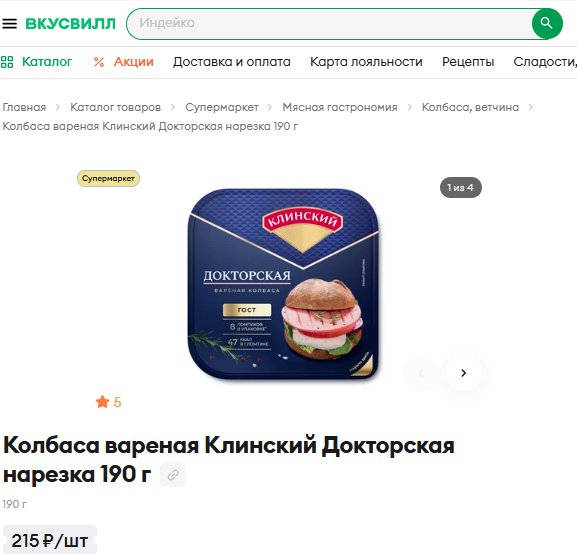This screenshot has height=554, width=577.
Task: Show next product photo with right arrow
Action: tap(464, 373)
